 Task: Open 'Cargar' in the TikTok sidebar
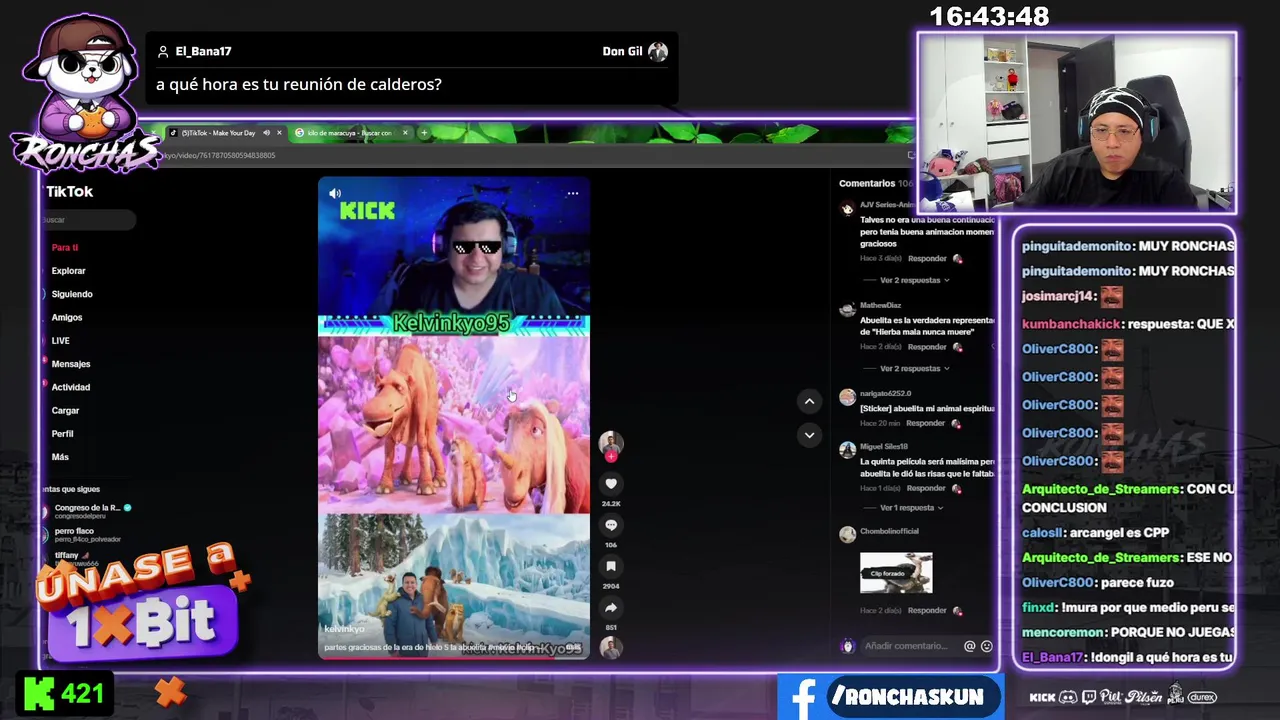tap(65, 410)
